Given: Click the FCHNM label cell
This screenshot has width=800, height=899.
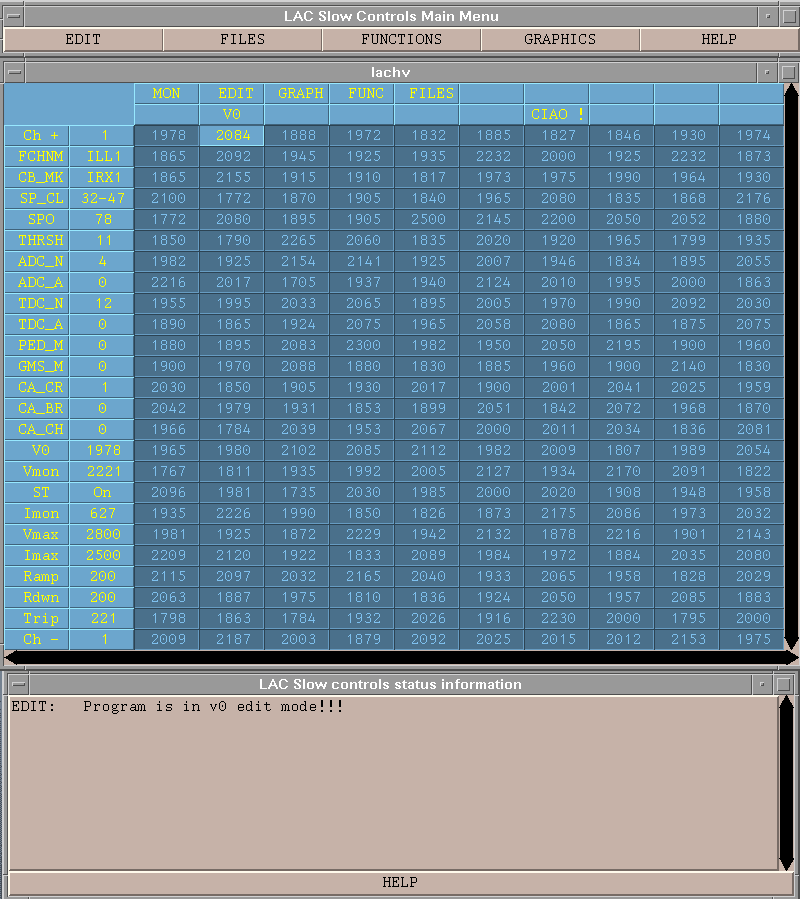Looking at the screenshot, I should tap(37, 157).
